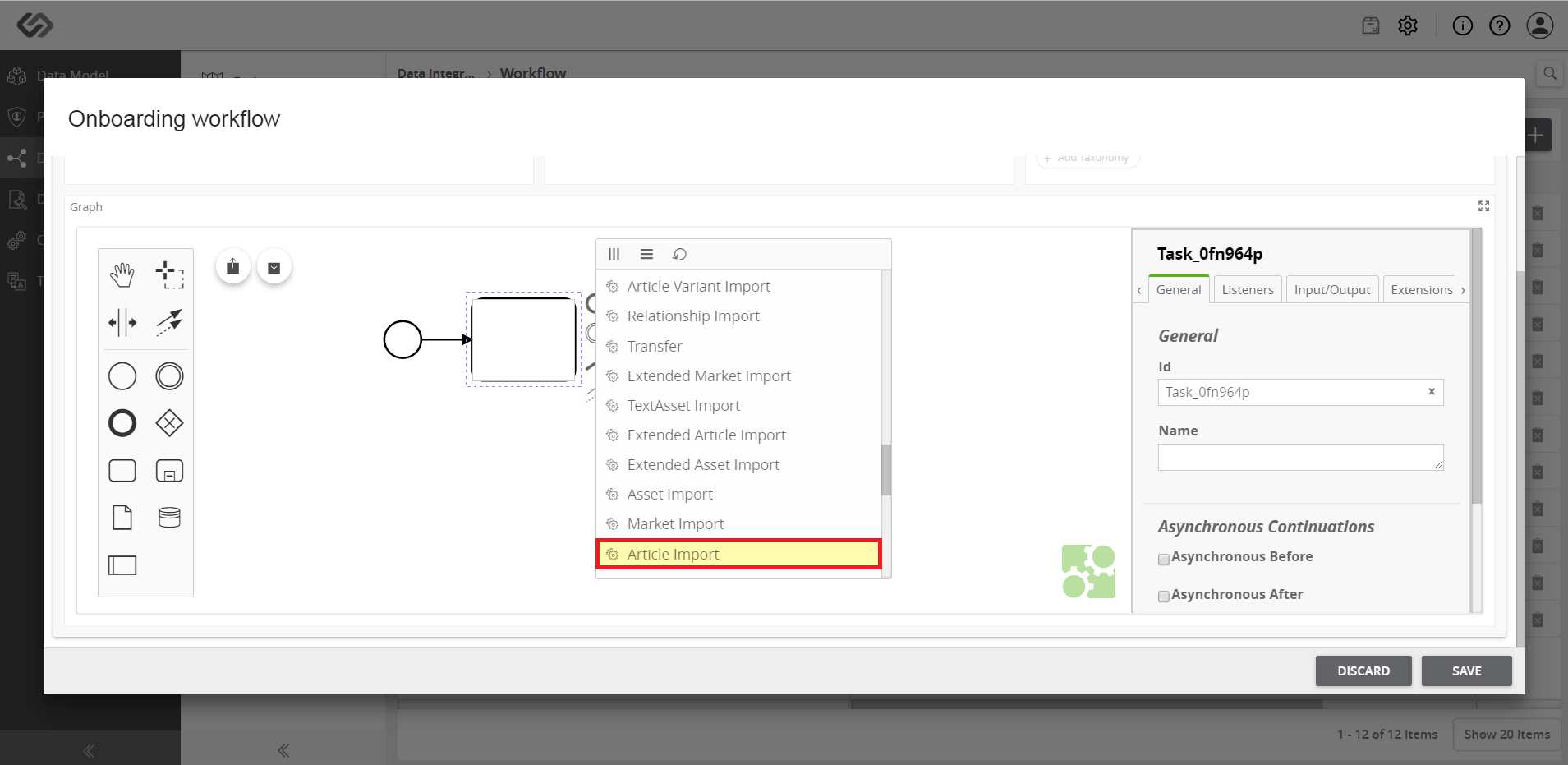Create a data object from palette
The width and height of the screenshot is (1568, 765).
[x=122, y=518]
